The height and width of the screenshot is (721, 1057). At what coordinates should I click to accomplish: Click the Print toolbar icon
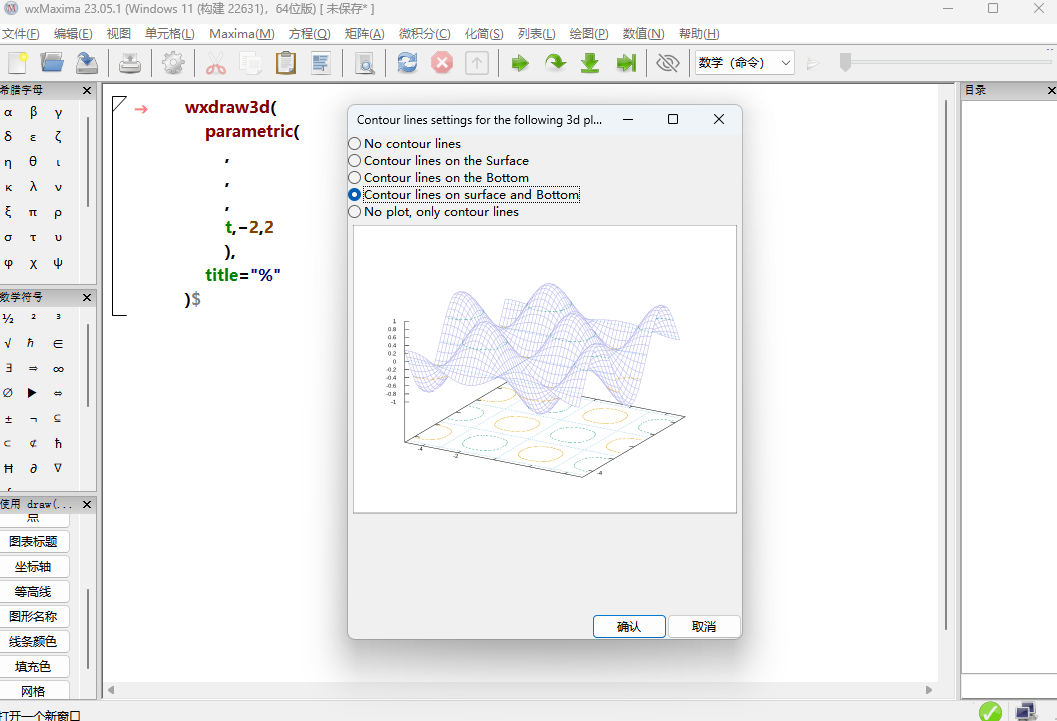click(130, 63)
